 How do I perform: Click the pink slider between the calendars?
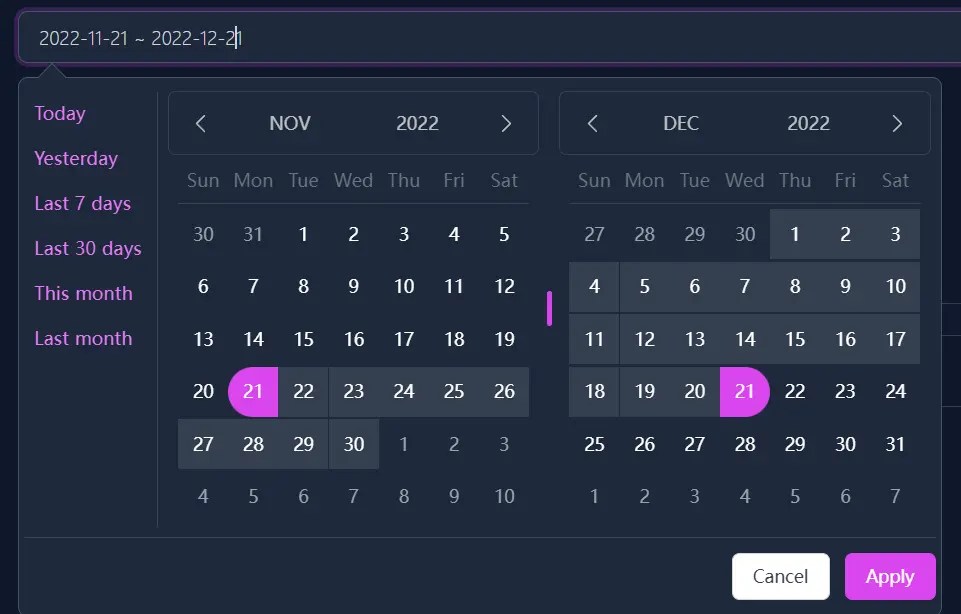(x=549, y=309)
